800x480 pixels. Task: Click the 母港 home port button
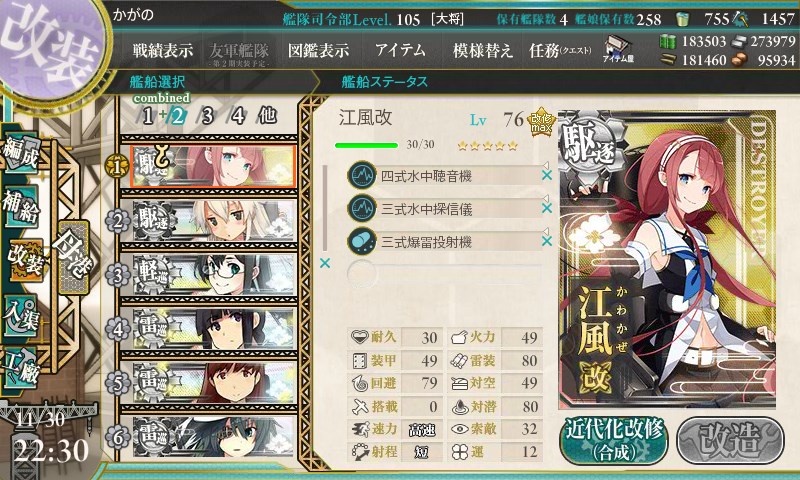(73, 258)
